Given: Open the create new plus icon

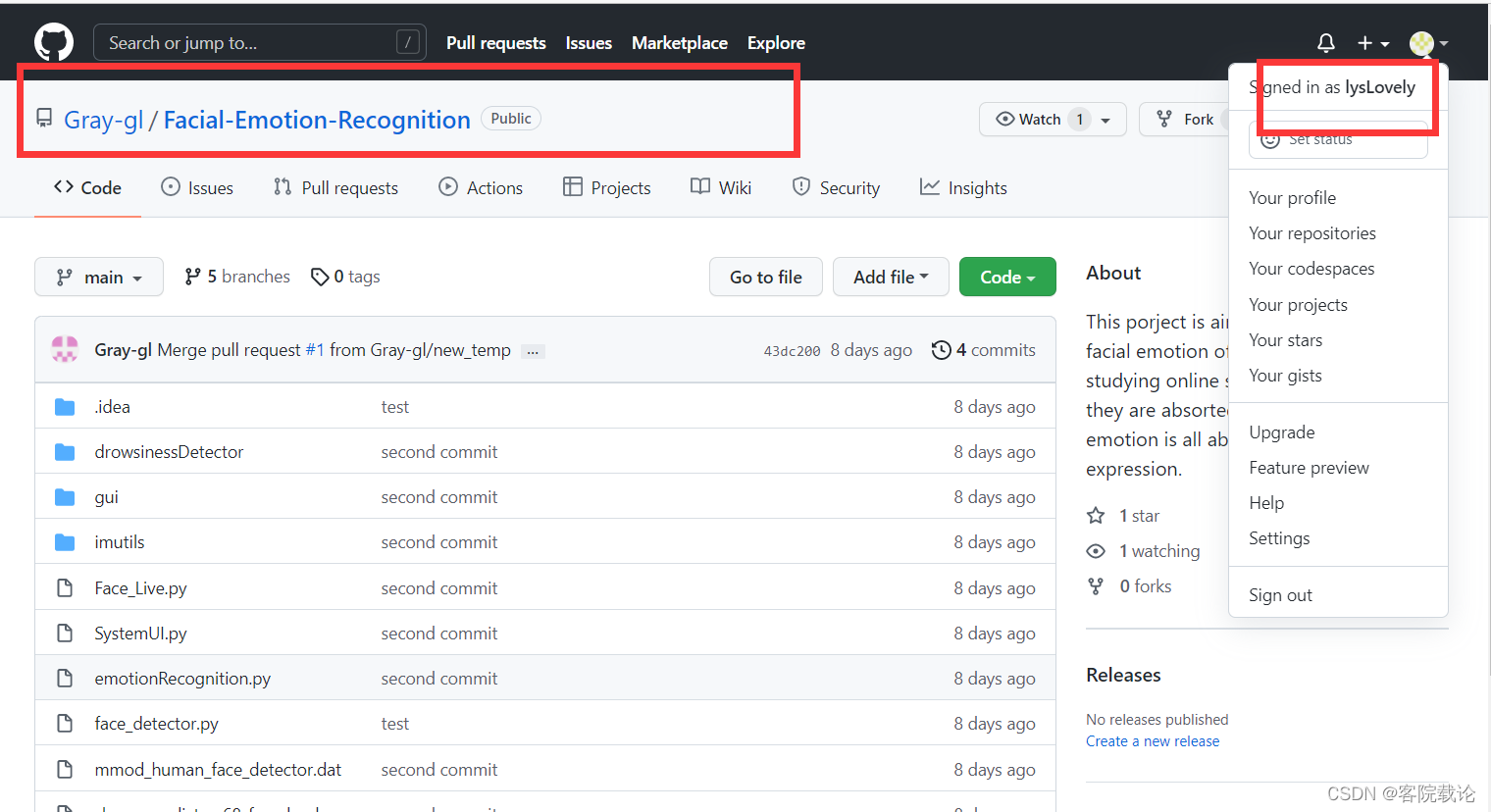Looking at the screenshot, I should (1365, 42).
